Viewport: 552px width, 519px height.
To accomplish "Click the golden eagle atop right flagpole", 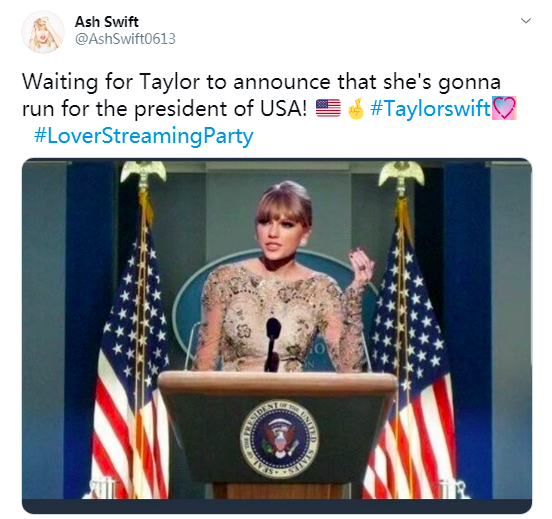I will point(401,173).
